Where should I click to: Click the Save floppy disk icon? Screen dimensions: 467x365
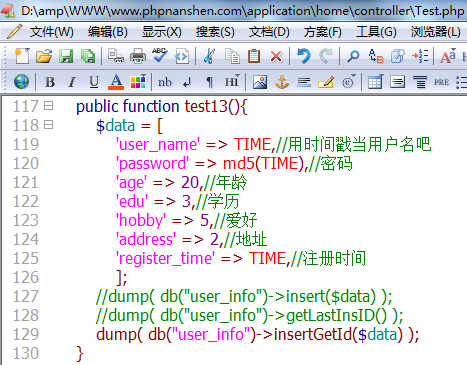tap(66, 56)
